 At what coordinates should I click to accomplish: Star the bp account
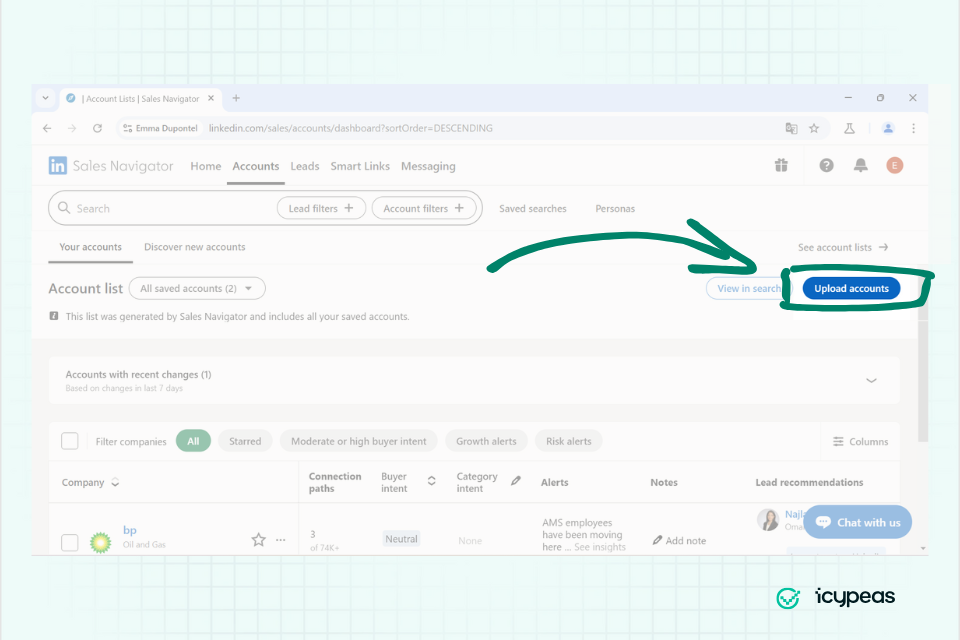(258, 540)
